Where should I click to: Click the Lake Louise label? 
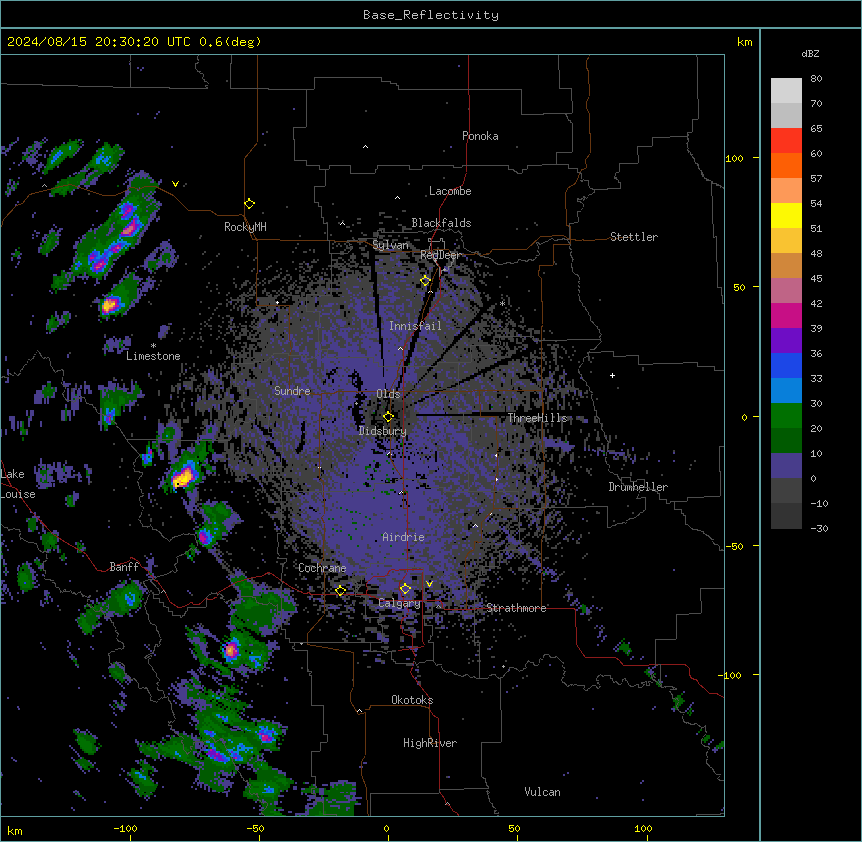click(x=18, y=484)
